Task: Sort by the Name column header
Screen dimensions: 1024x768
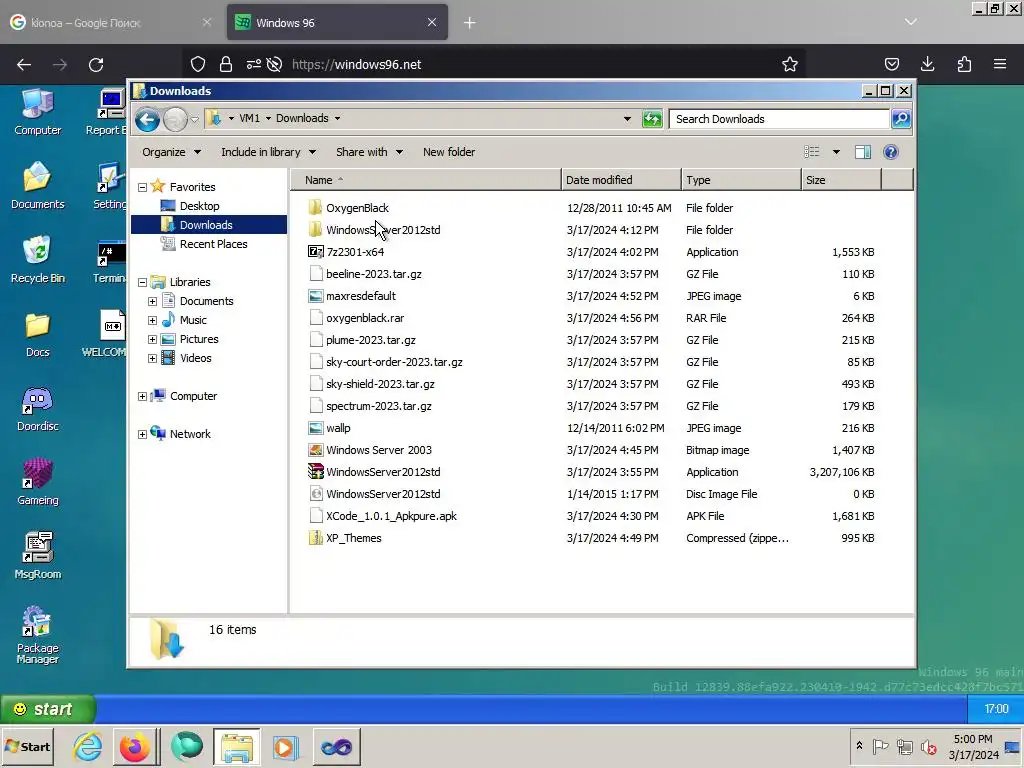Action: [425, 180]
